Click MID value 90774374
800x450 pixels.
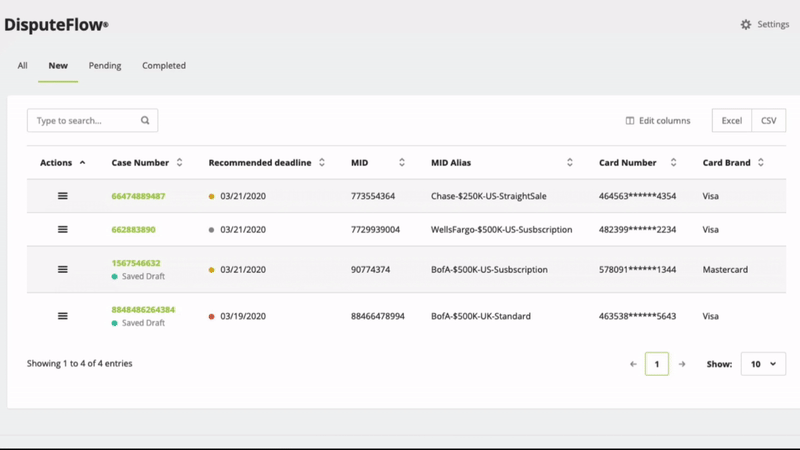pos(370,269)
